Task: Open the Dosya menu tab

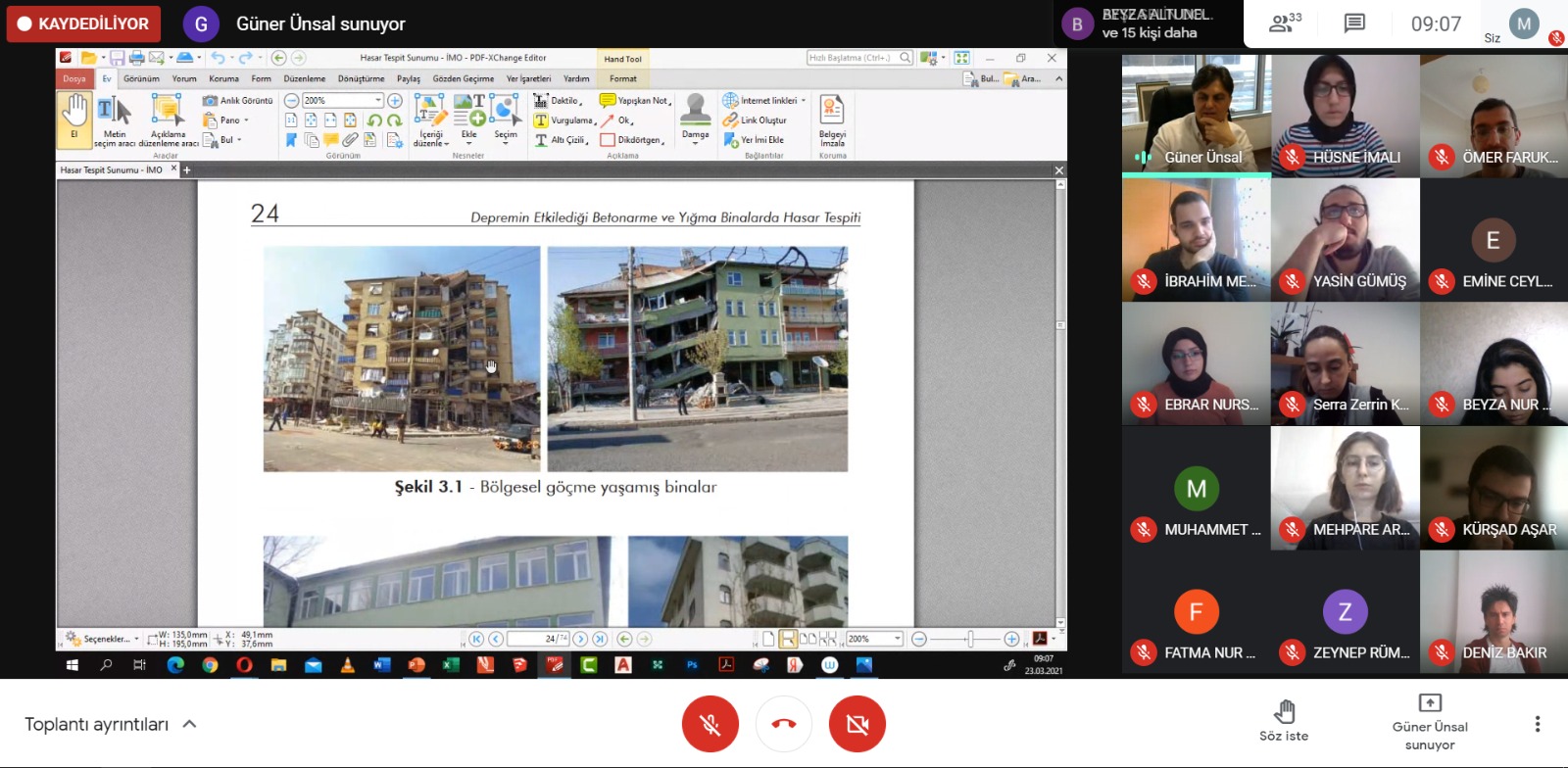Action: 74,78
